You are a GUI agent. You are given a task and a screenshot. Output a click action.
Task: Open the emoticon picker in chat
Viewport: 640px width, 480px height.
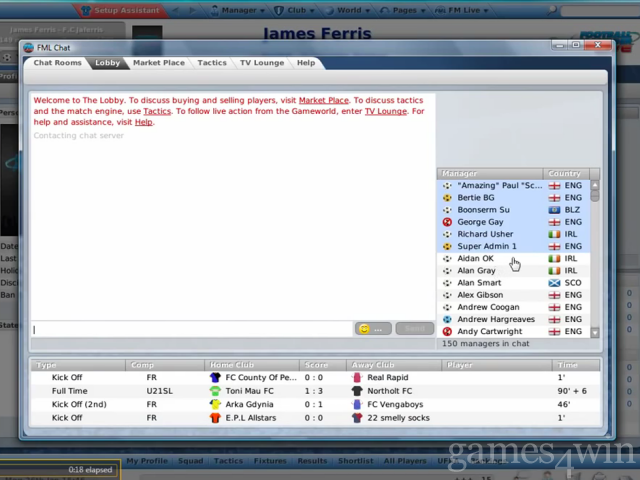[x=372, y=329]
